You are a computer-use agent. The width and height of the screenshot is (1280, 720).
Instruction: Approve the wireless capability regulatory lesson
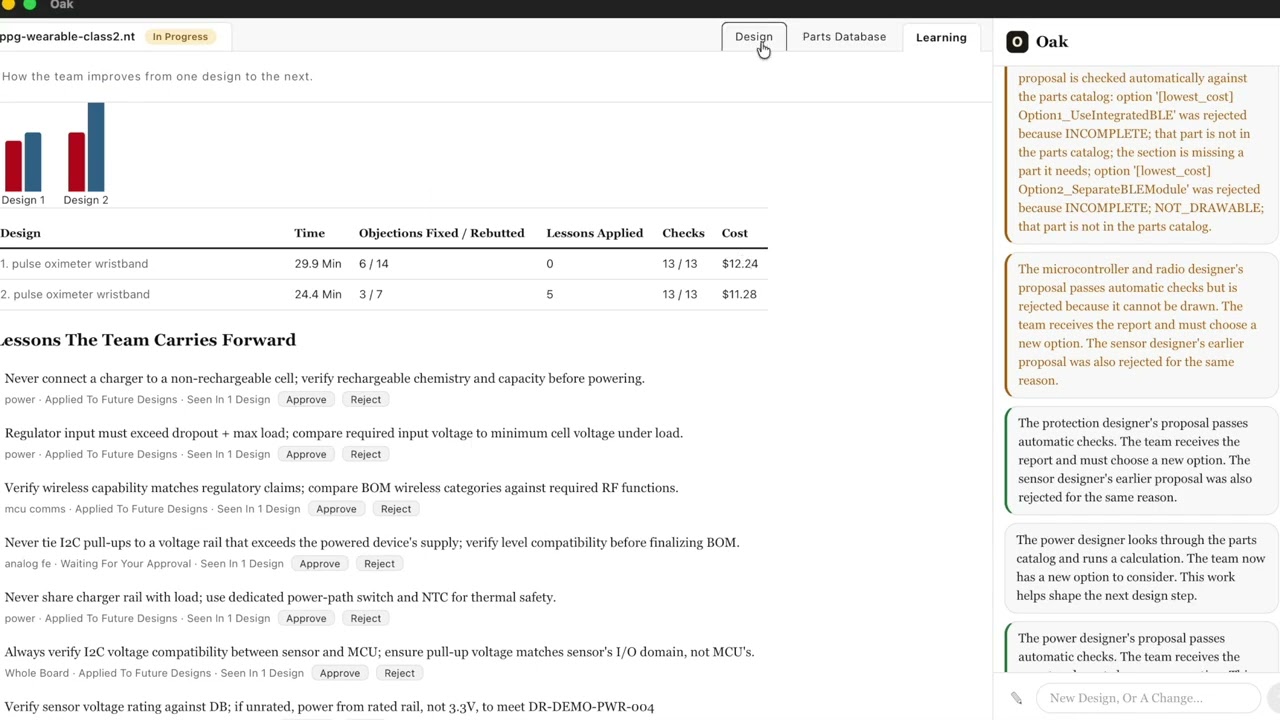(x=336, y=509)
